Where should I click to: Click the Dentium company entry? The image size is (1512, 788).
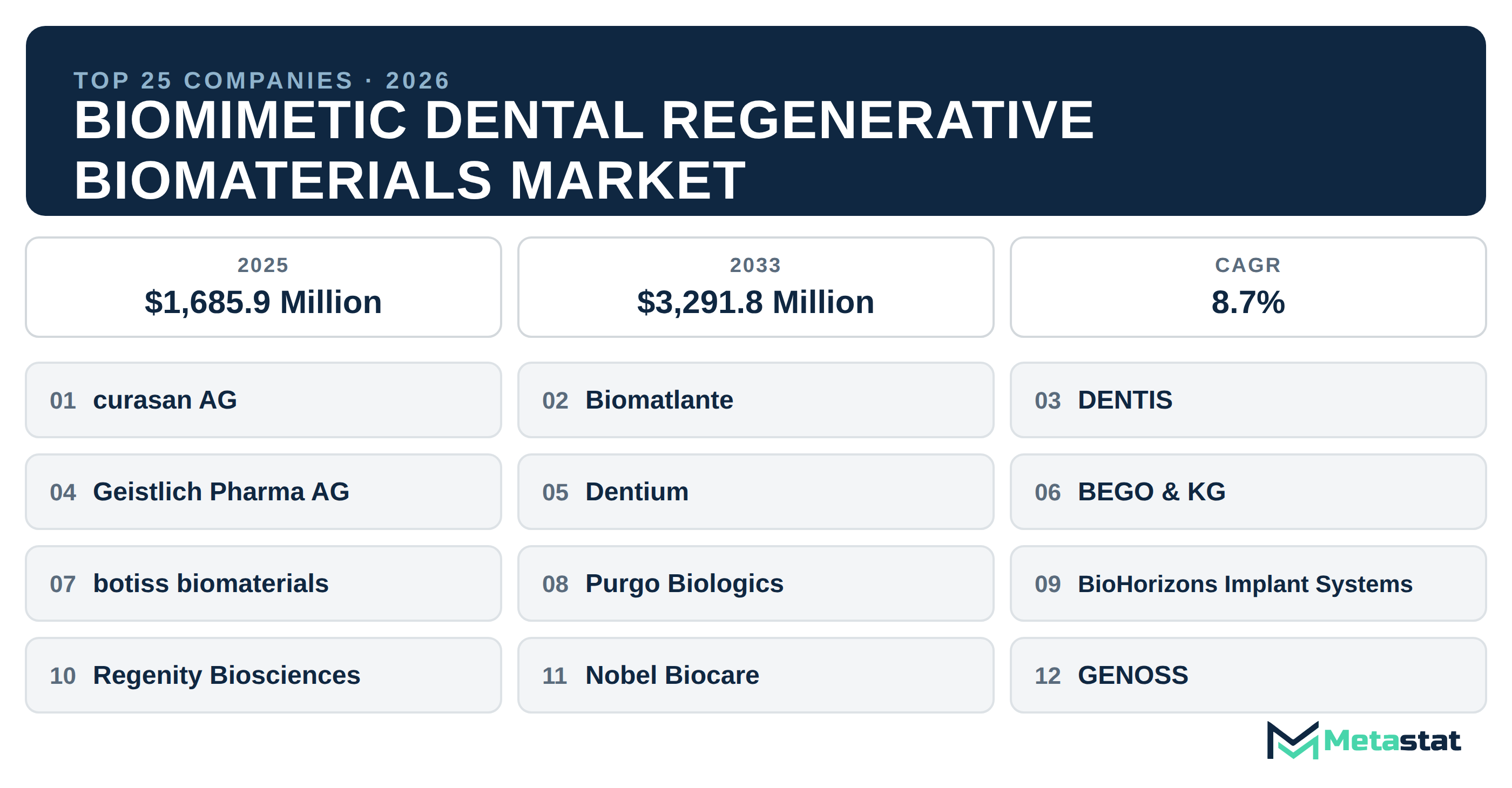coord(755,492)
